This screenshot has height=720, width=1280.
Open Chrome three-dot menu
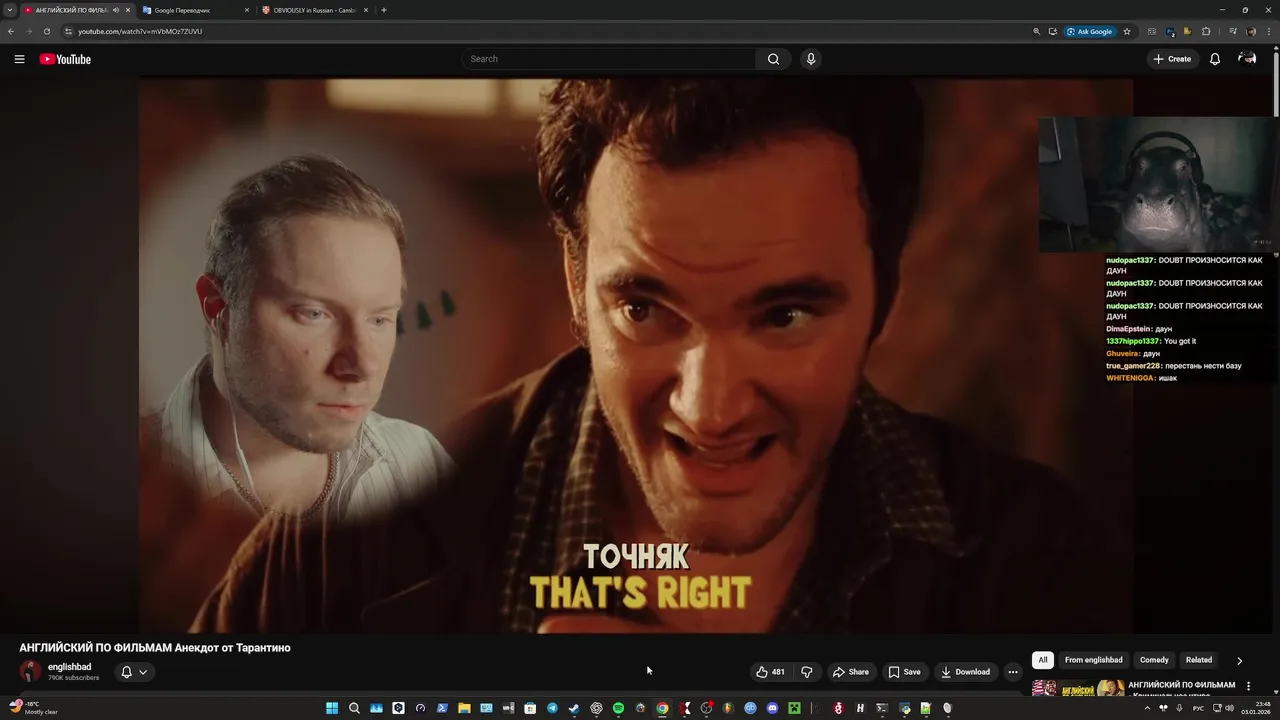1268,31
